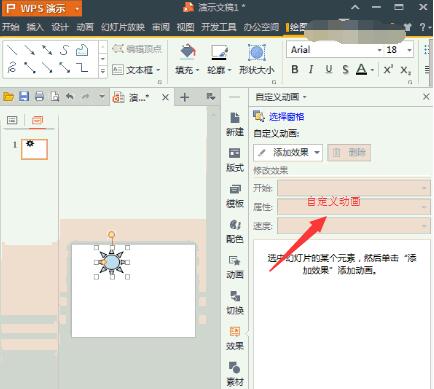Viewport: 434px width, 389px height.
Task: Open the tab list dropdown icon
Action: click(x=211, y=97)
